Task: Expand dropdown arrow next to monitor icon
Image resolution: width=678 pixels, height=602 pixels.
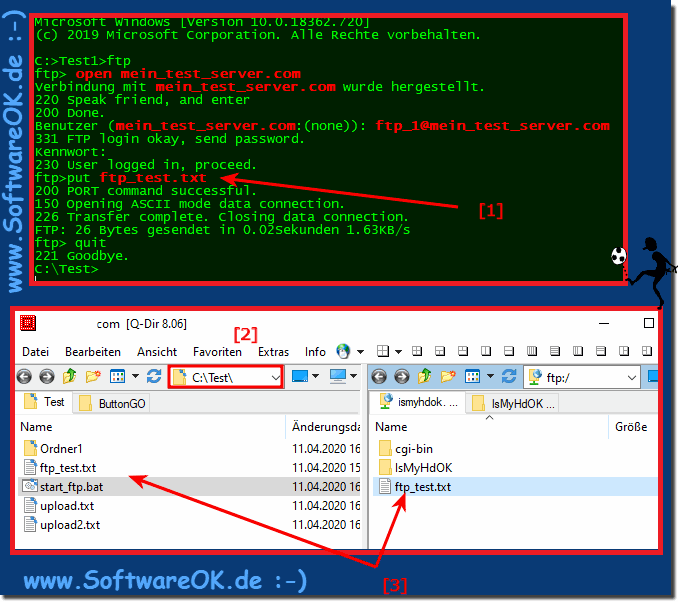Action: [x=354, y=376]
